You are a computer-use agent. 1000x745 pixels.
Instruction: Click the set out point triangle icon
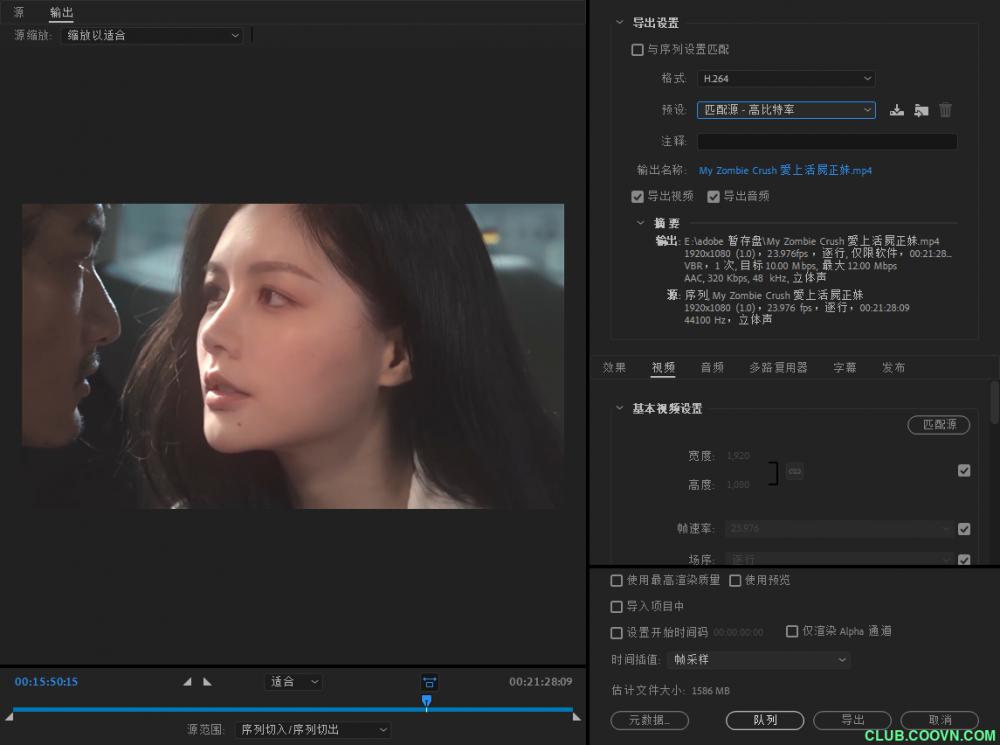[207, 682]
